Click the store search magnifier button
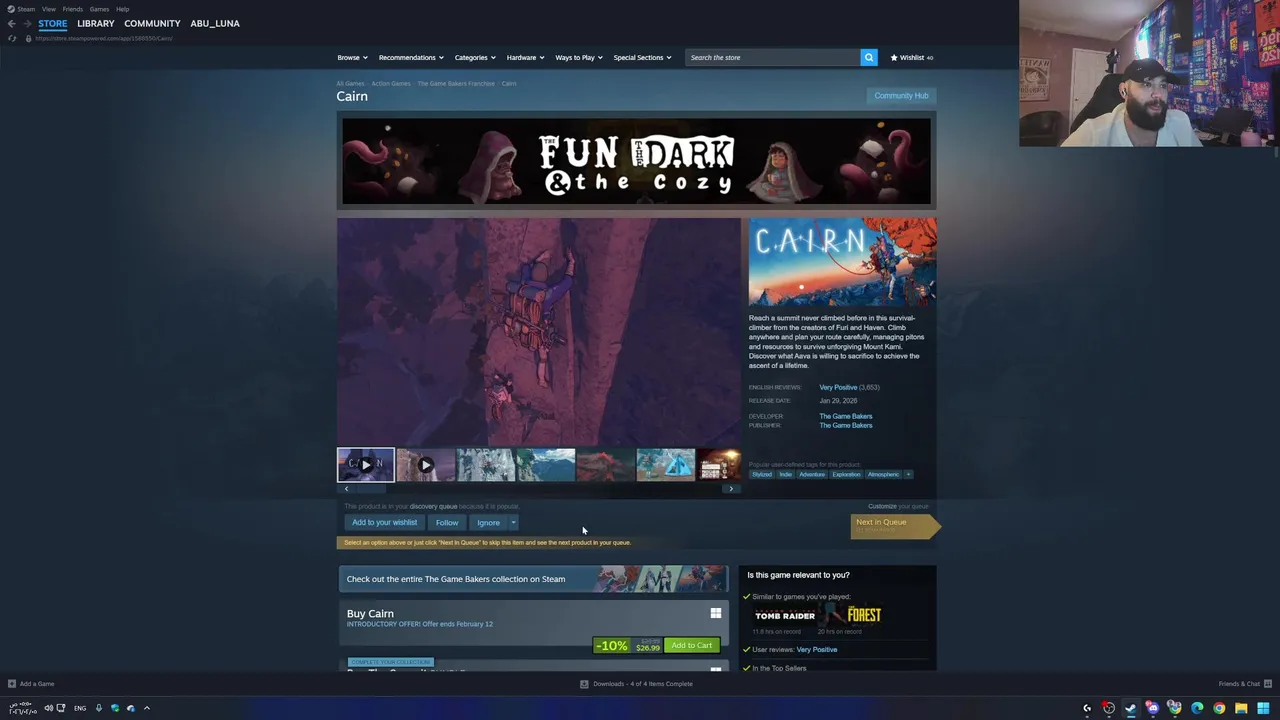Screen dimensions: 1280x720 click(868, 57)
